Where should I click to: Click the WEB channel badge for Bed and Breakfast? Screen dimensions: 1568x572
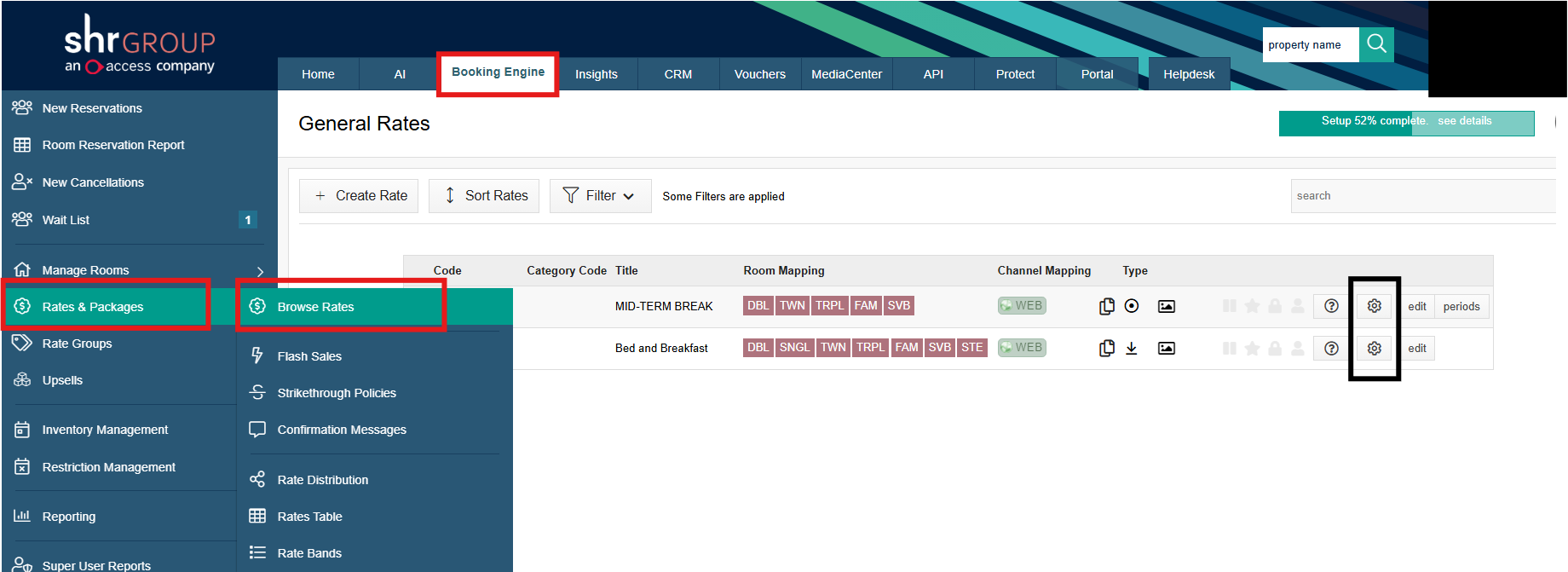point(1022,347)
